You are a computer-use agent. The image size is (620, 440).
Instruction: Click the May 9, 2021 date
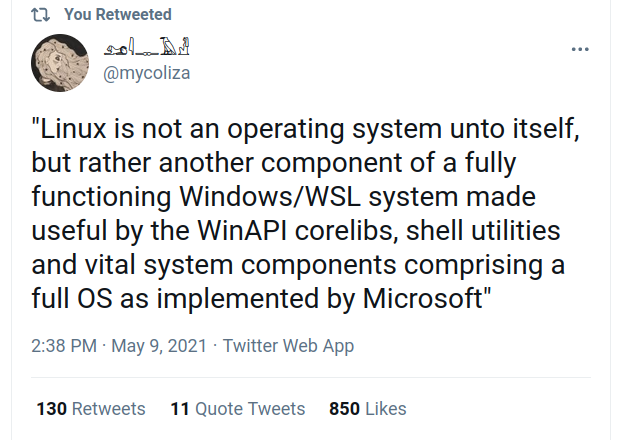(159, 346)
